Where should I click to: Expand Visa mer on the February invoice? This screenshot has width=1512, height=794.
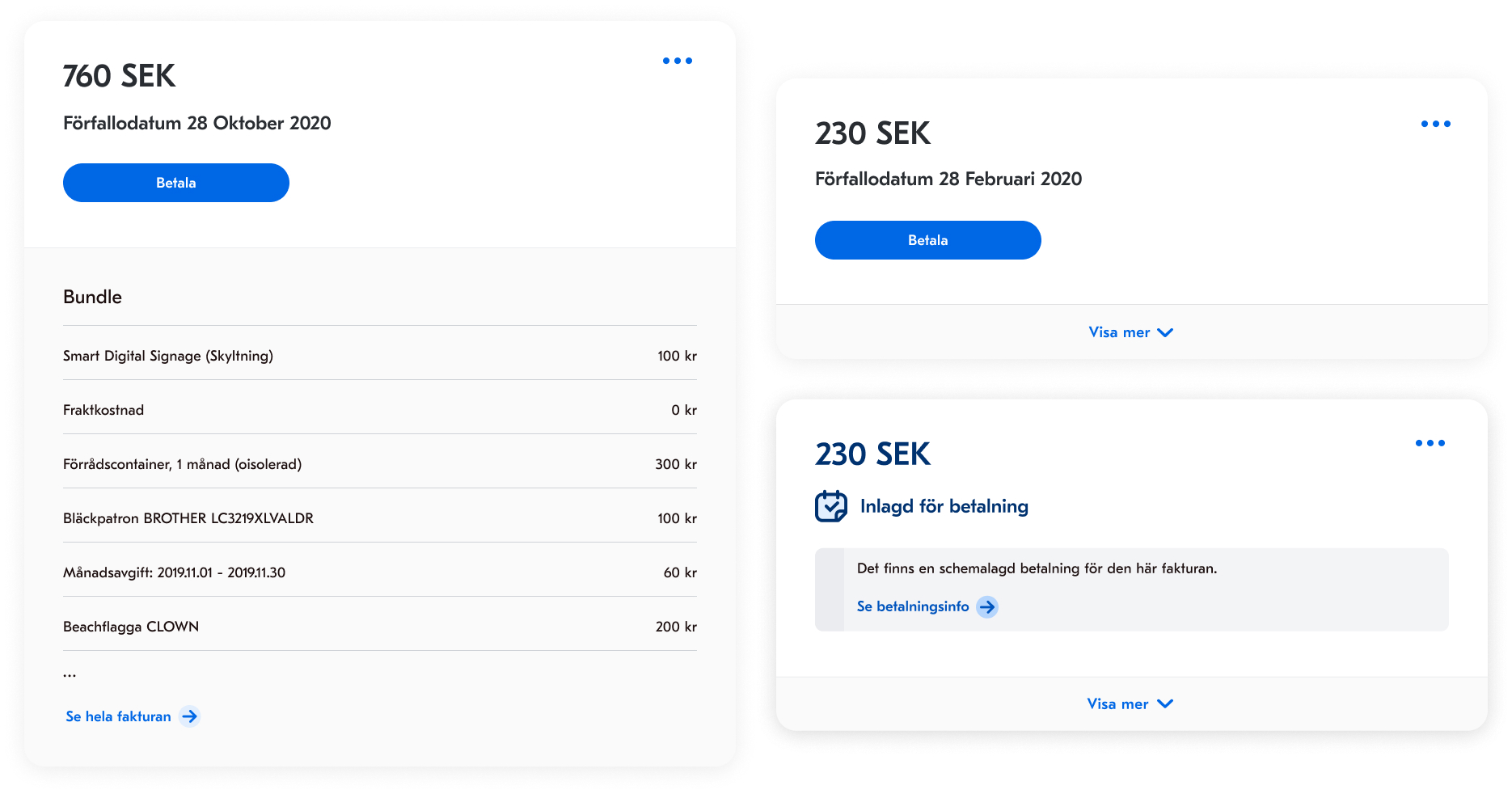pyautogui.click(x=1120, y=332)
